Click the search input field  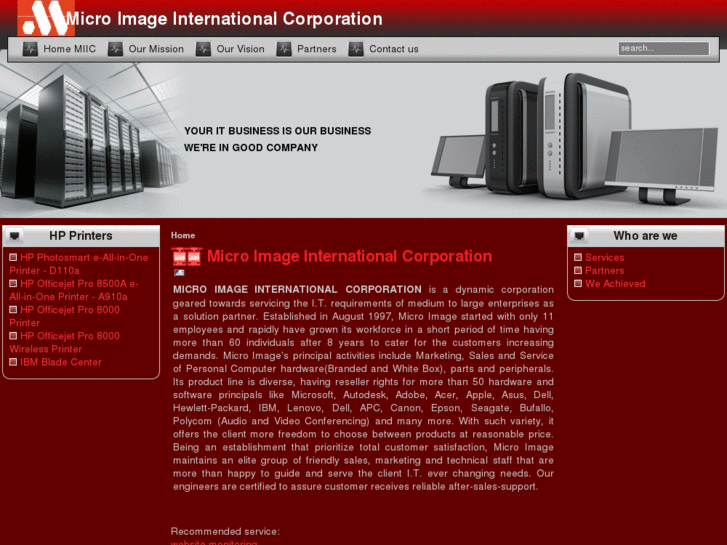[663, 48]
